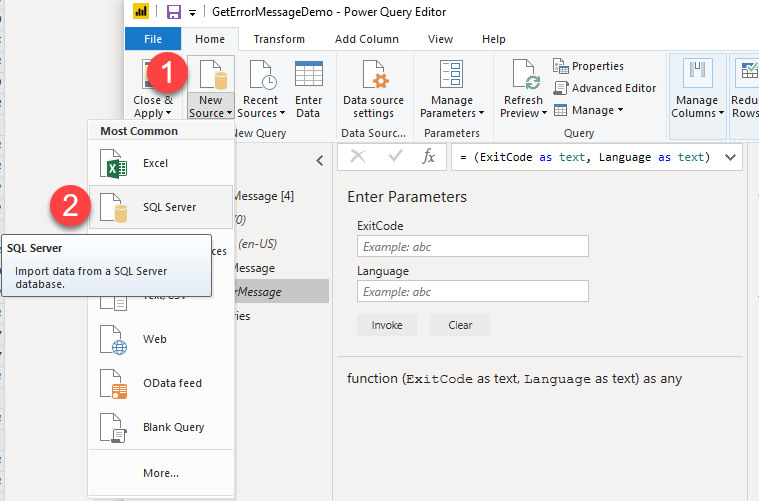The width and height of the screenshot is (759, 501).
Task: Confirm the formula with checkmark icon
Action: coord(395,156)
